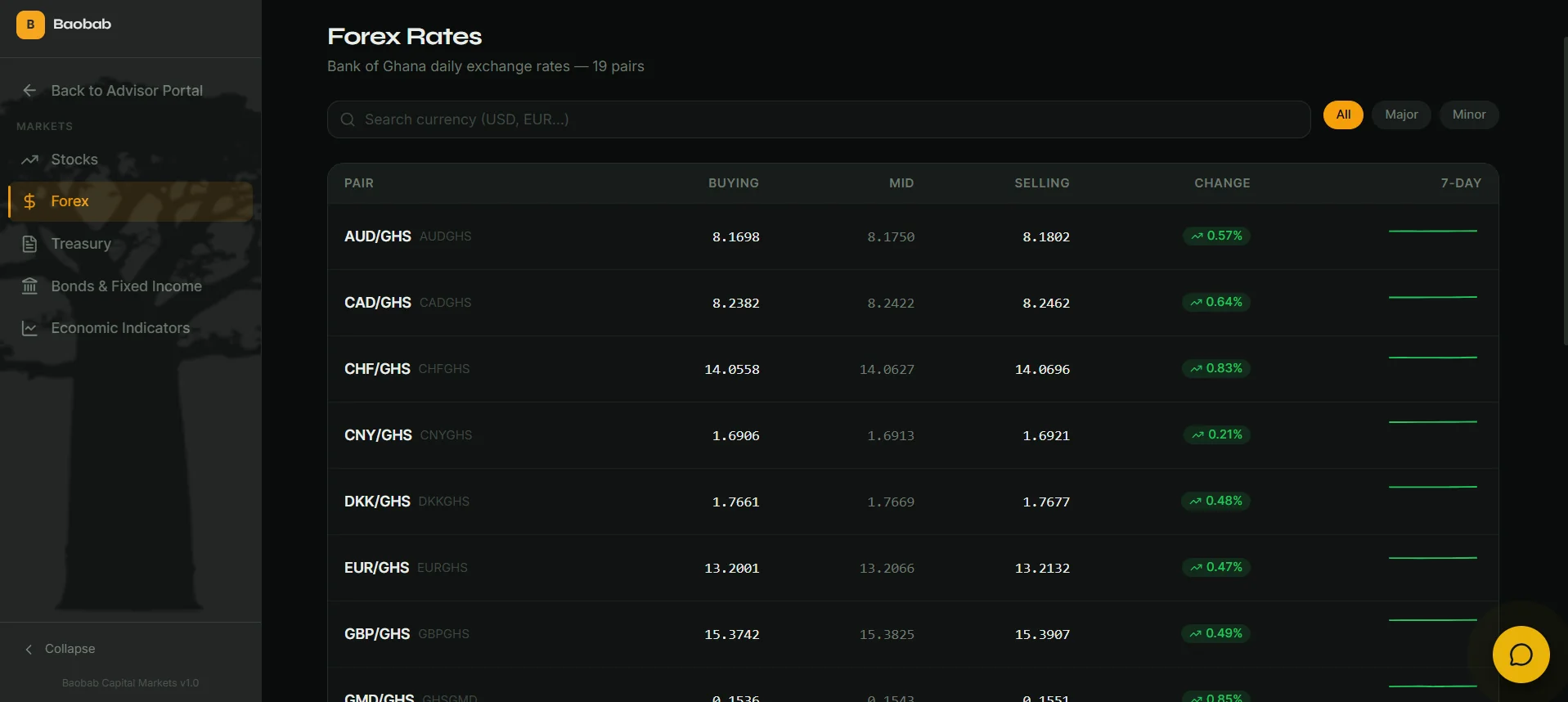Click the DKK/GHS mid rate 1.7669
This screenshot has height=702, width=1568.
coord(891,502)
